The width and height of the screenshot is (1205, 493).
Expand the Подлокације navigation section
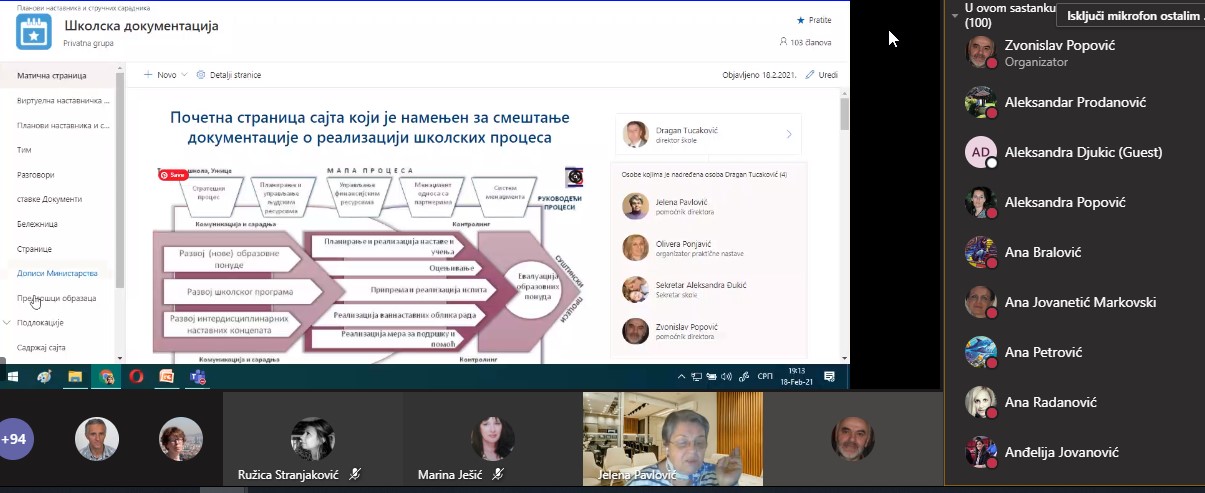pos(8,323)
